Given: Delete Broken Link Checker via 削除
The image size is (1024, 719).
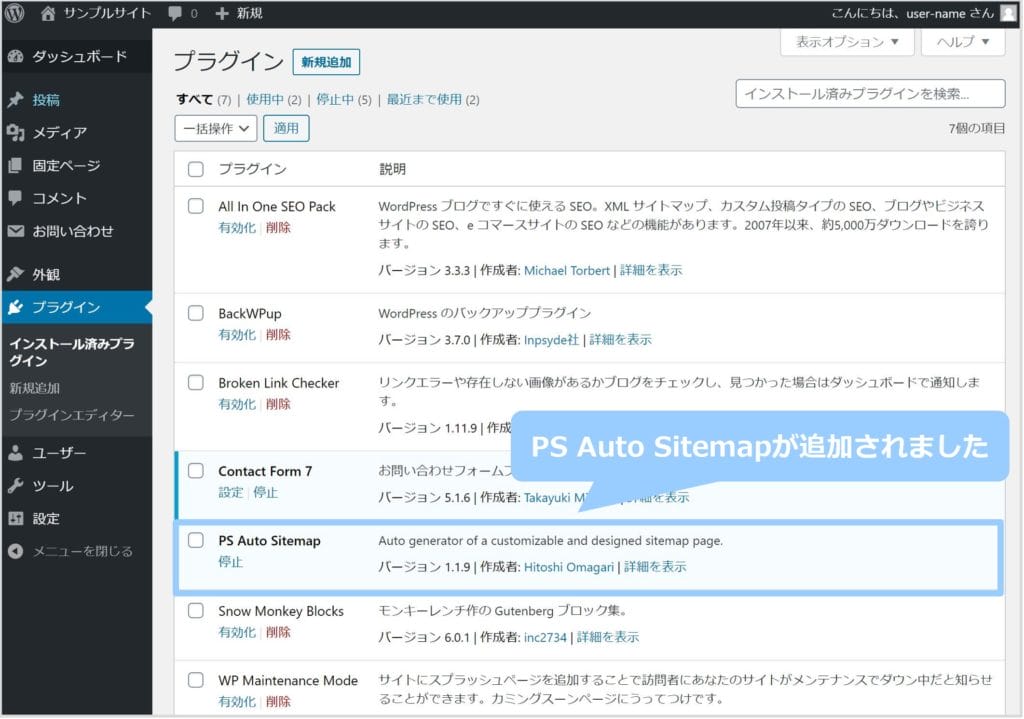Looking at the screenshot, I should 278,404.
